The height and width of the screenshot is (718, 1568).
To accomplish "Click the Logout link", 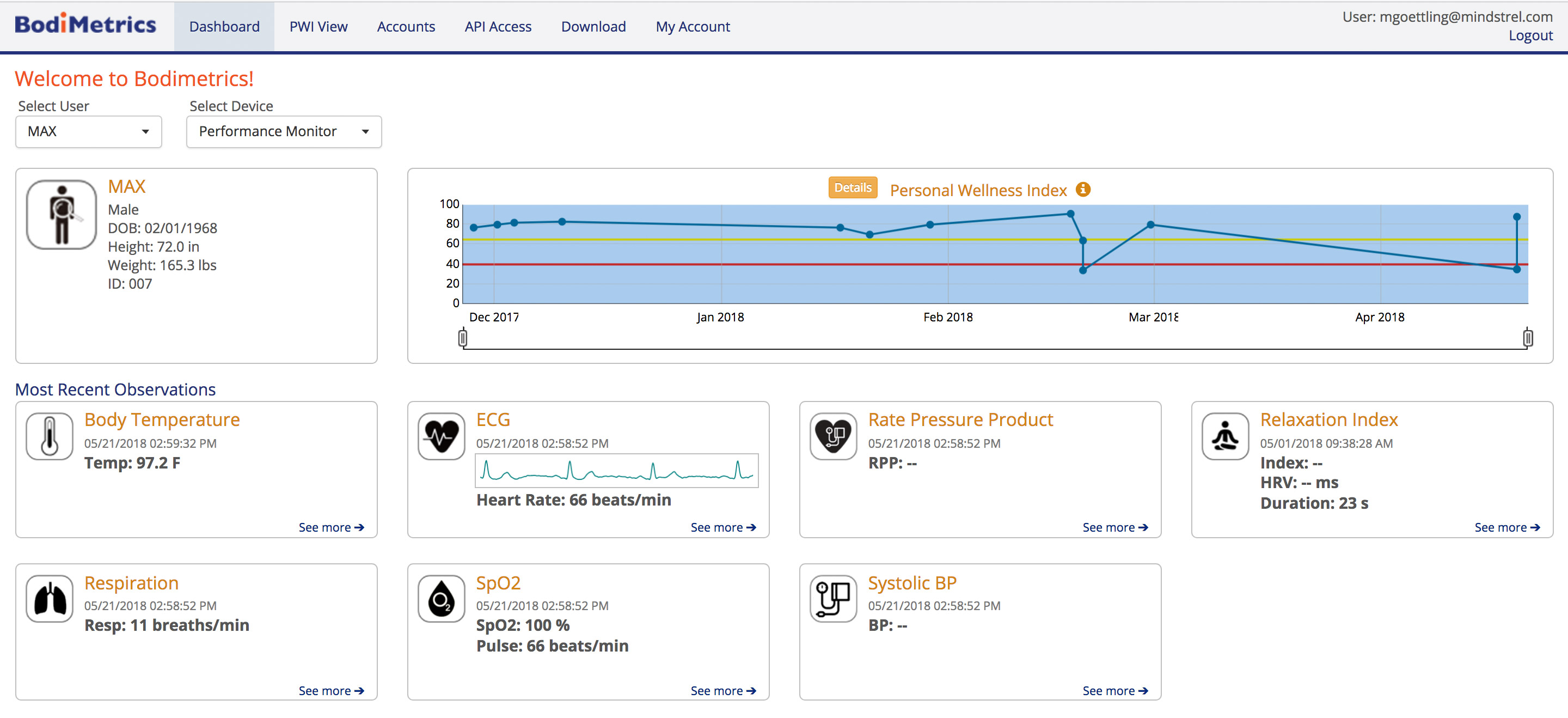I will [x=1530, y=35].
